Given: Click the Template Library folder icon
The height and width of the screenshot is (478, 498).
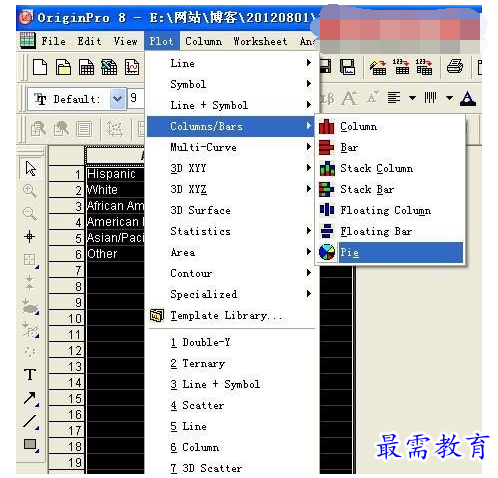Looking at the screenshot, I should tap(157, 315).
